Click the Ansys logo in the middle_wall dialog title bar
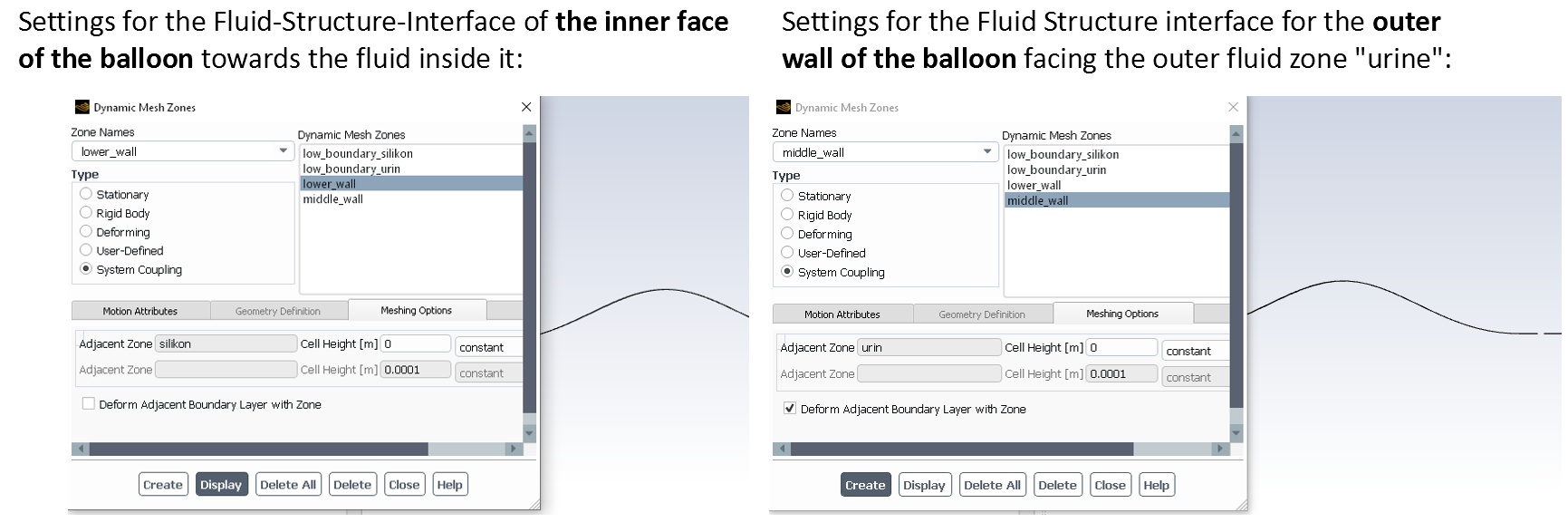This screenshot has width=1568, height=532. 784,107
